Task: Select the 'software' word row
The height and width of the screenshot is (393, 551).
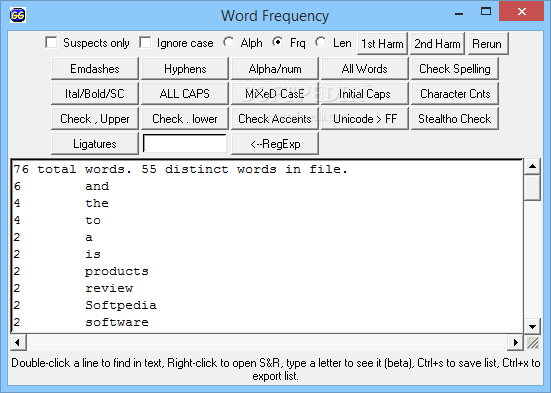Action: coord(267,322)
